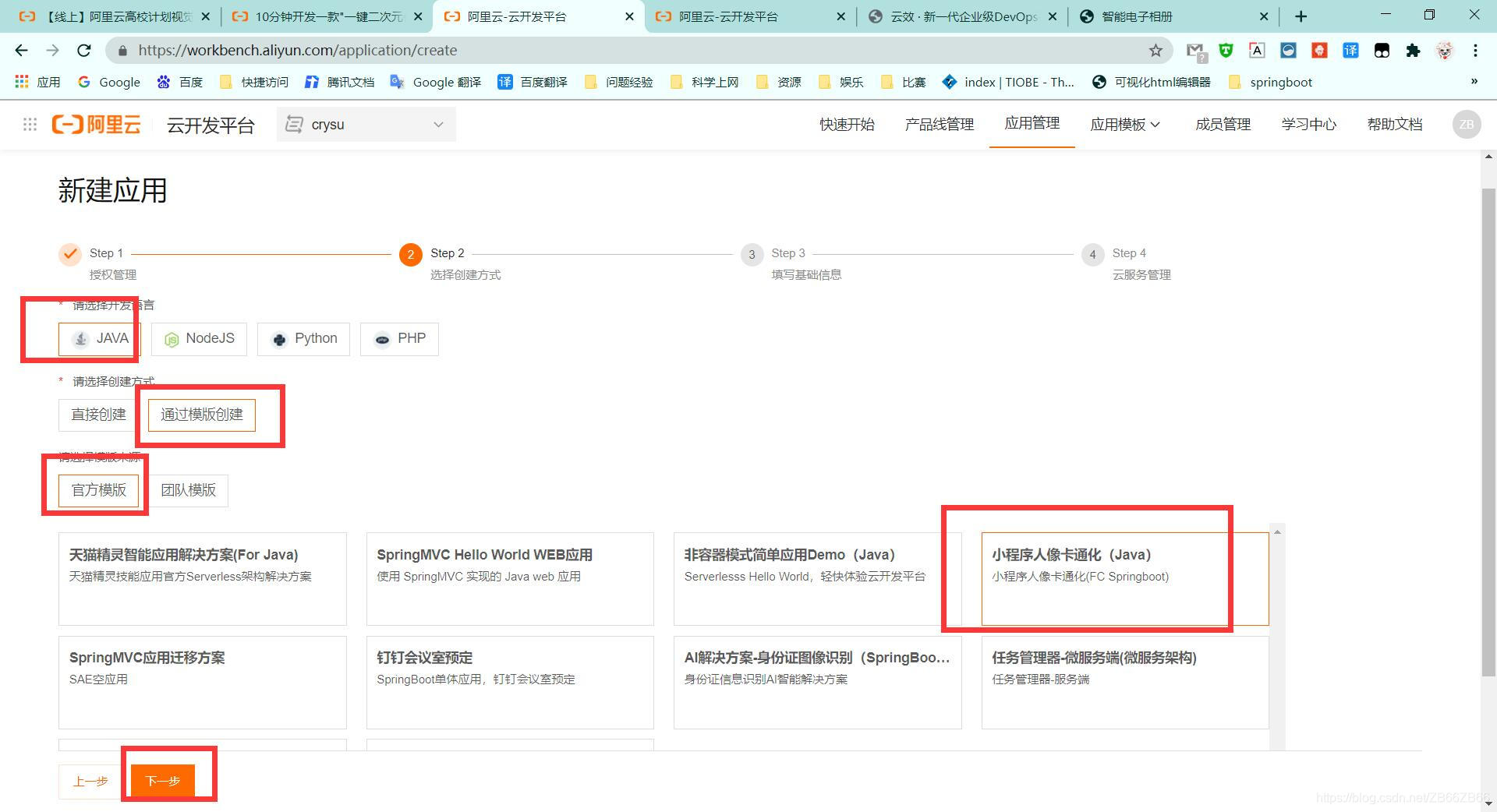The height and width of the screenshot is (812, 1497).
Task: Reload the page with refresh icon
Action: click(84, 51)
